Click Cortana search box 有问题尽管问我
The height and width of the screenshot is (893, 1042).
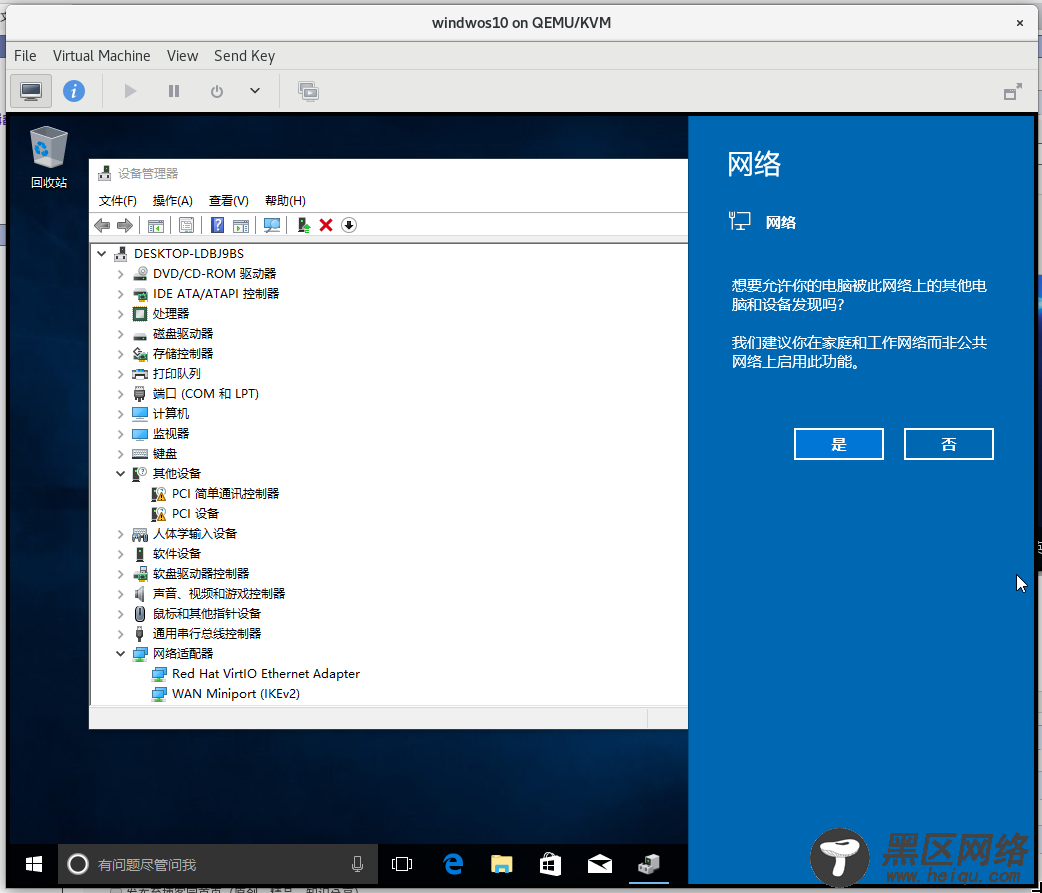[x=218, y=864]
